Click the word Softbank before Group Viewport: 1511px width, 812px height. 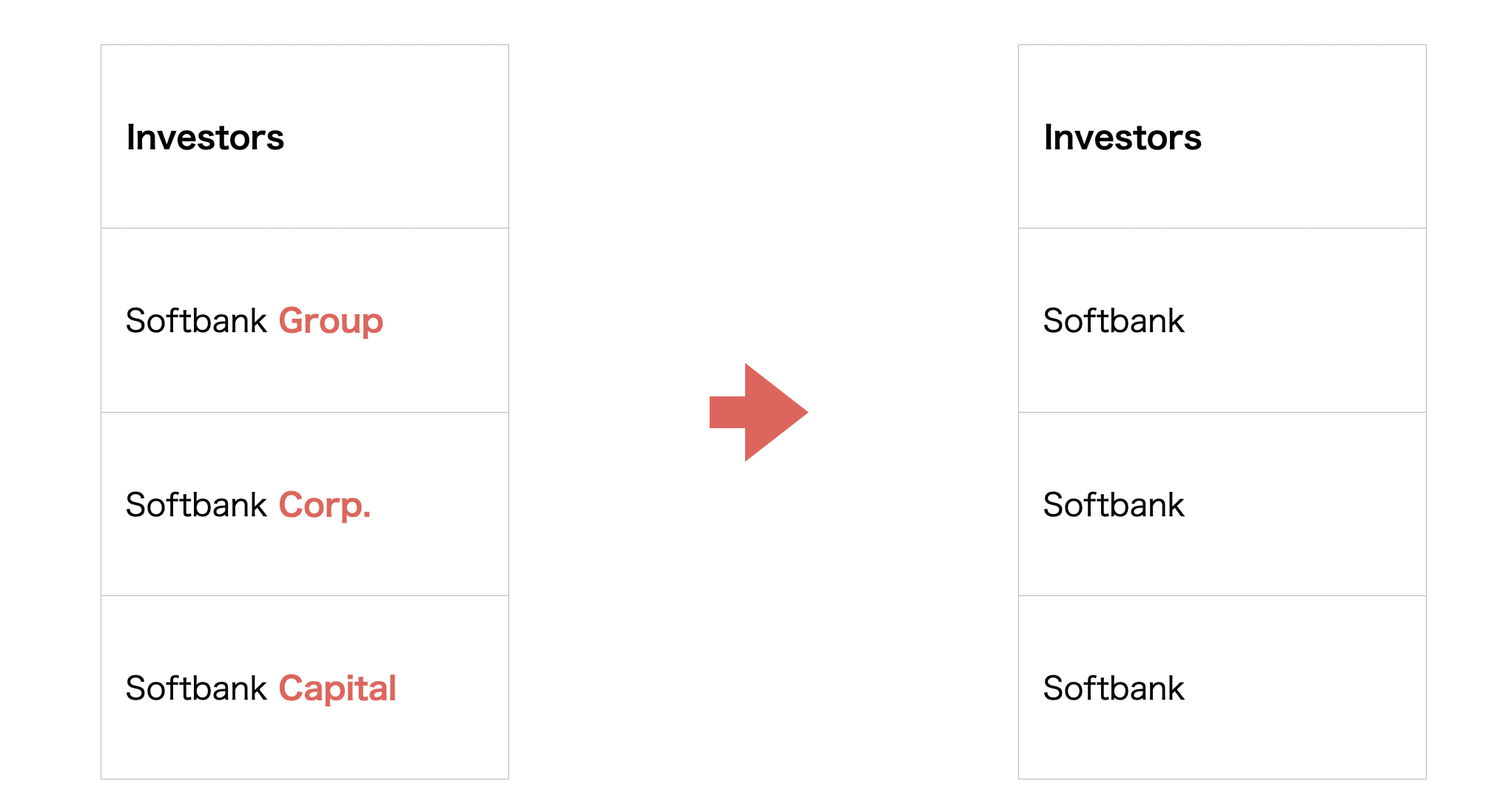[x=196, y=320]
